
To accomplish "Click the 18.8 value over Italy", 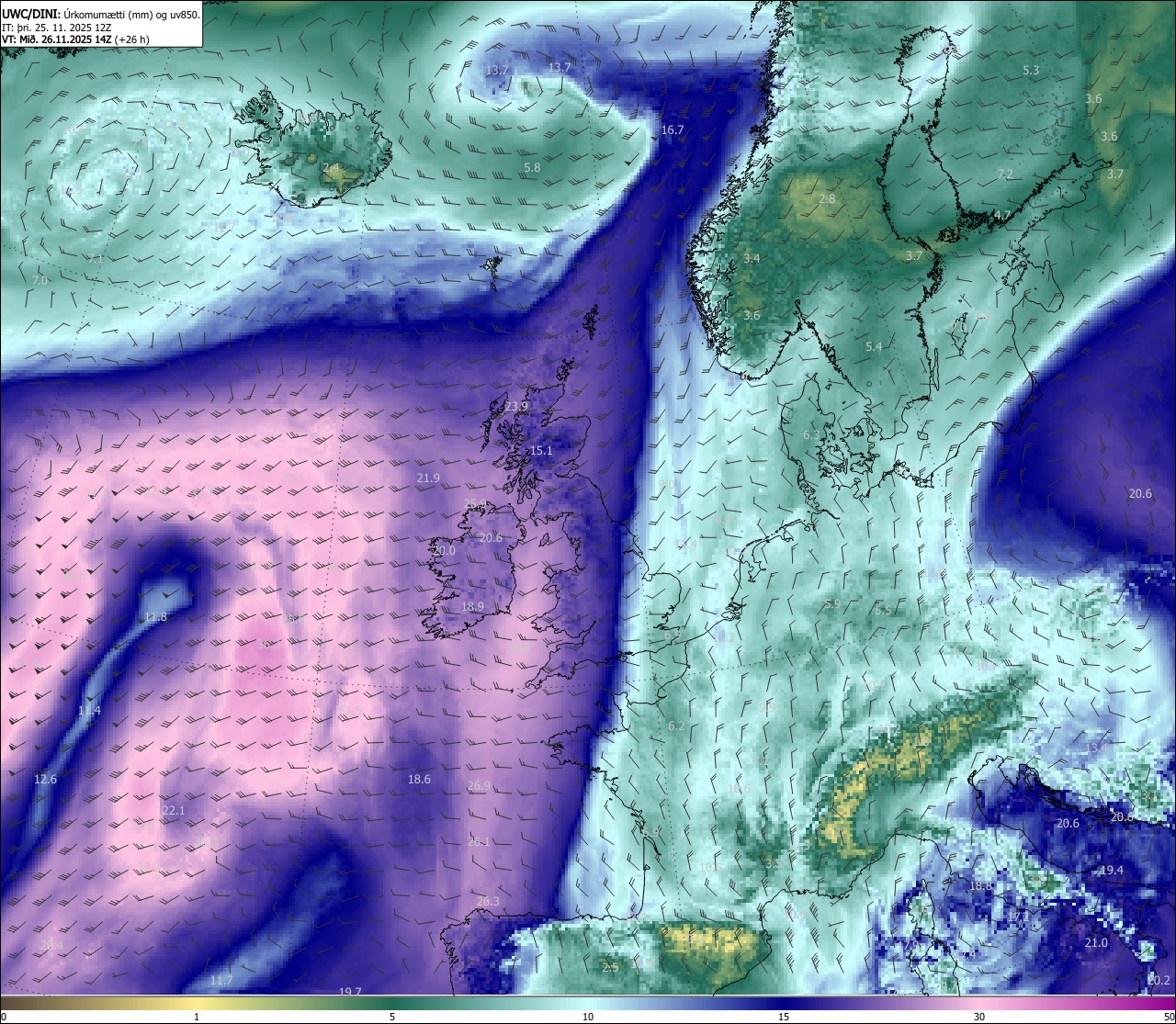I will pos(980,886).
